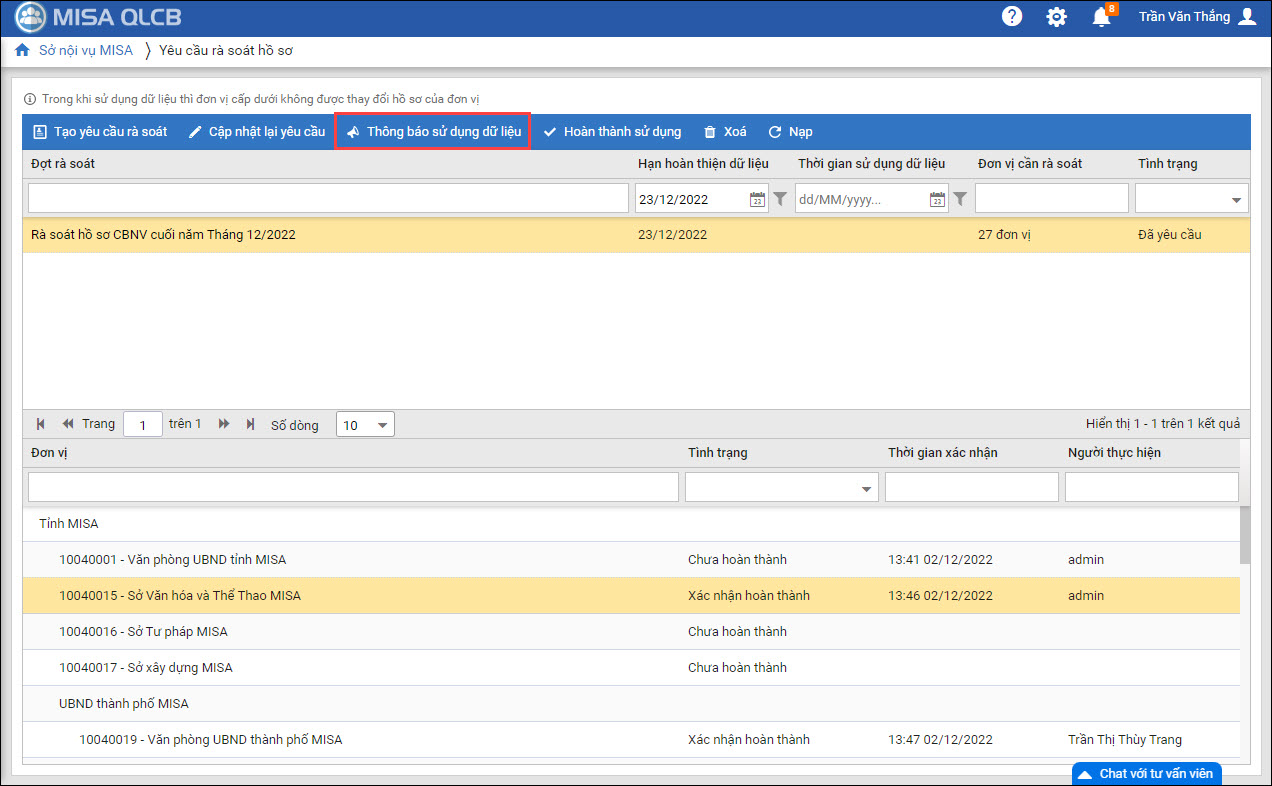Click Thông báo sử dụng dữ liệu
The height and width of the screenshot is (786, 1272).
[x=433, y=132]
